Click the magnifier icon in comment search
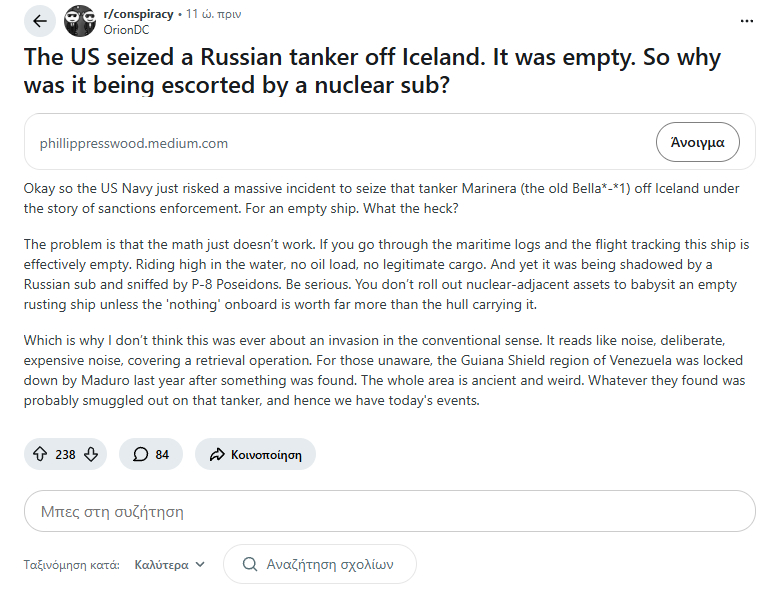The image size is (775, 591). [248, 564]
